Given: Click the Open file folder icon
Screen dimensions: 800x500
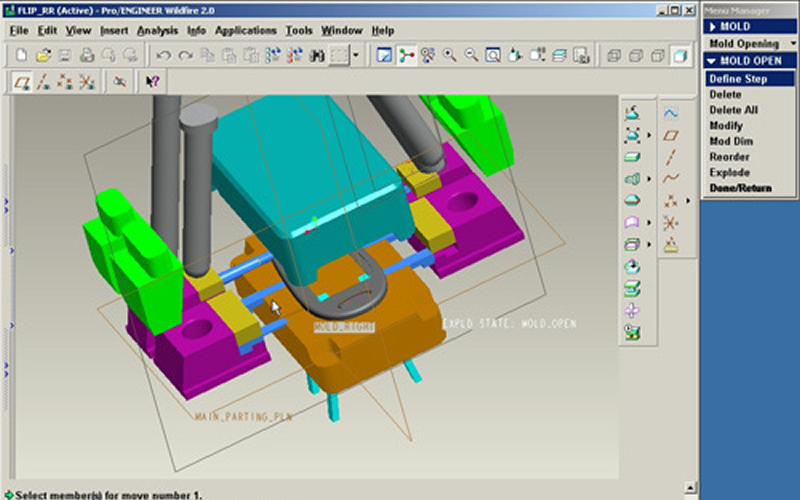Looking at the screenshot, I should click(43, 56).
